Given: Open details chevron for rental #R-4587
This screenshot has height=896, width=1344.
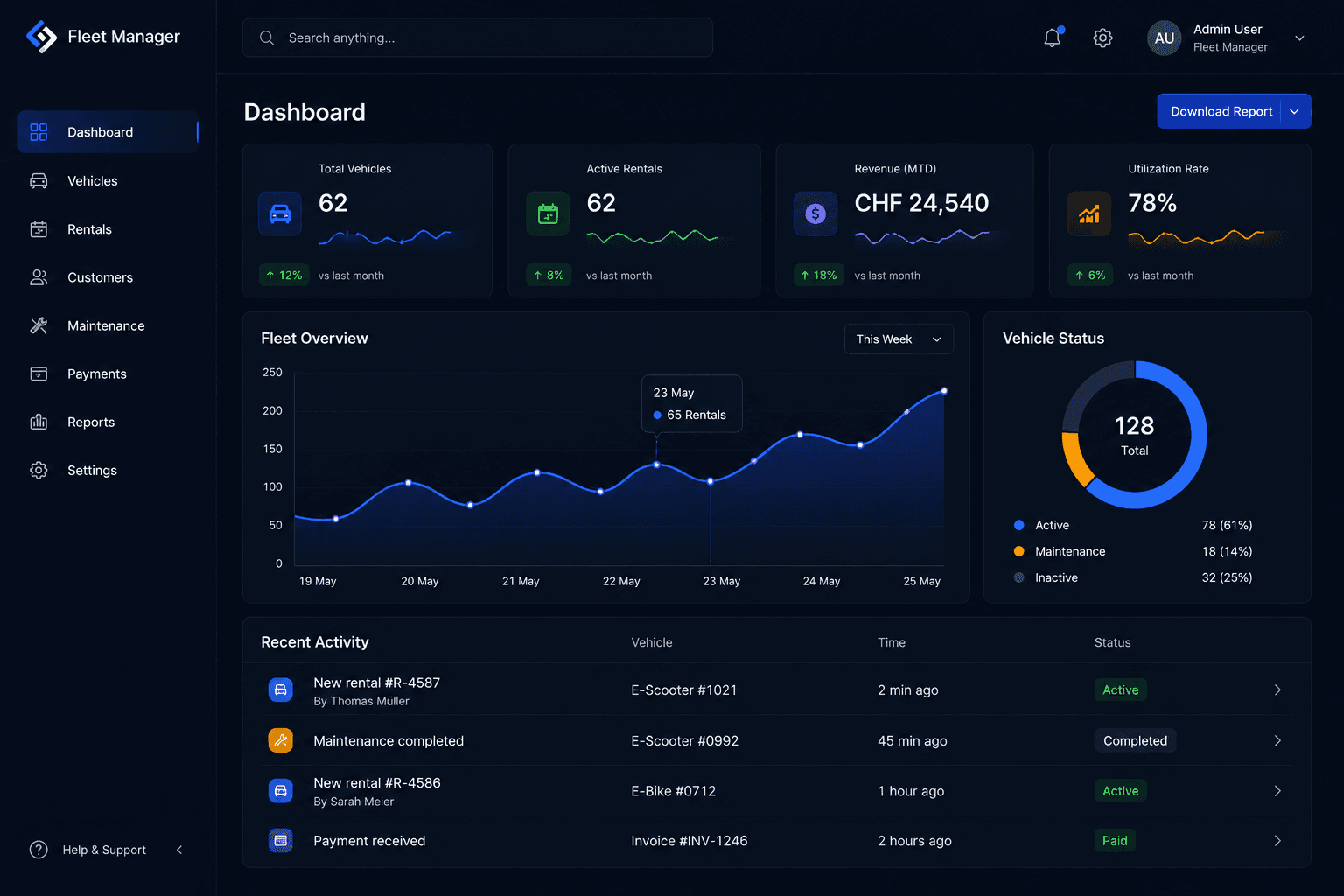Looking at the screenshot, I should click(x=1277, y=689).
